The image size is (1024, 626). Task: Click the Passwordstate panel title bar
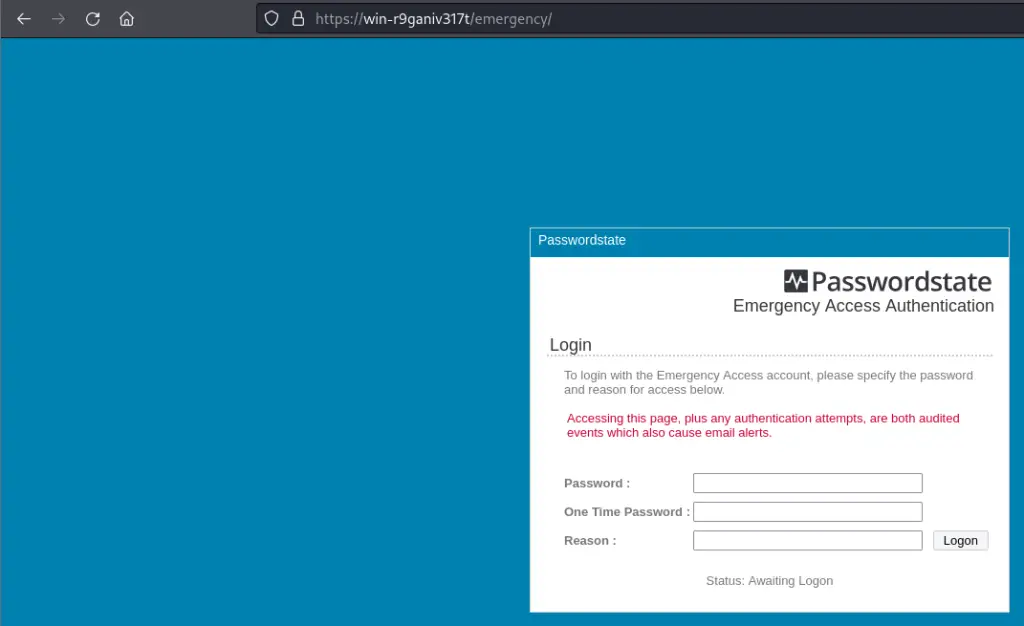tap(768, 241)
